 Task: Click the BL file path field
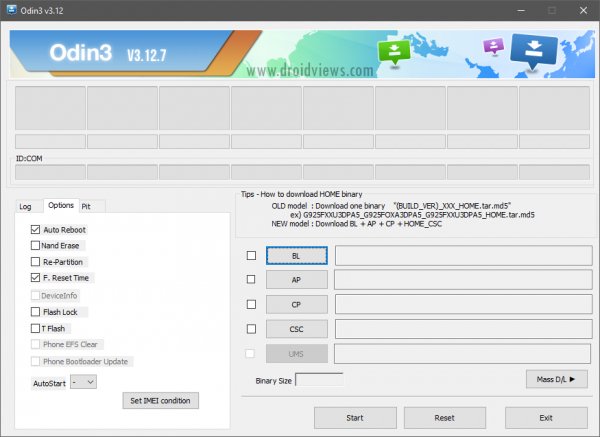(464, 256)
